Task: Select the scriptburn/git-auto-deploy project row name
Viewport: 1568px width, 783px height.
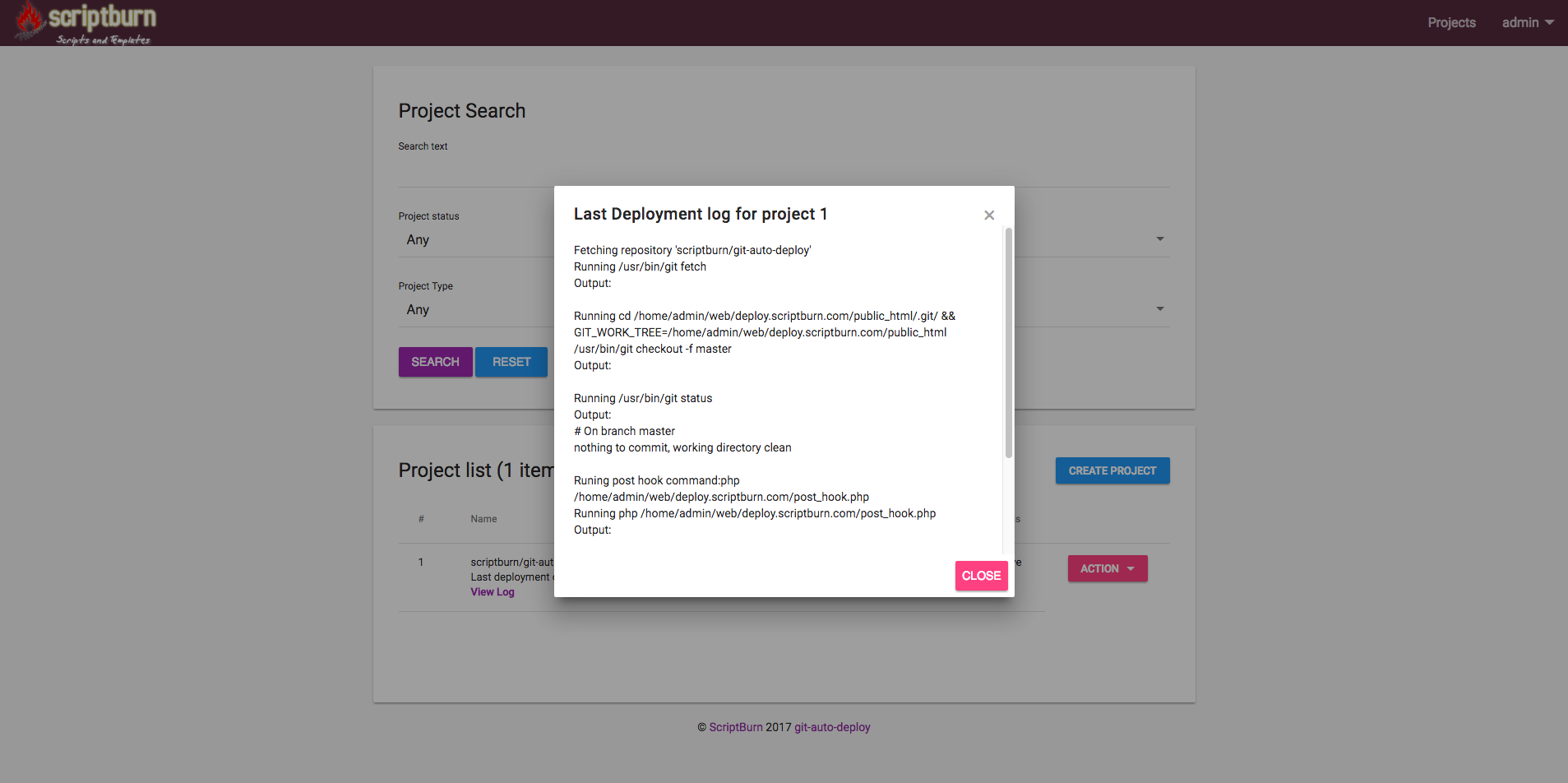Action: click(511, 563)
